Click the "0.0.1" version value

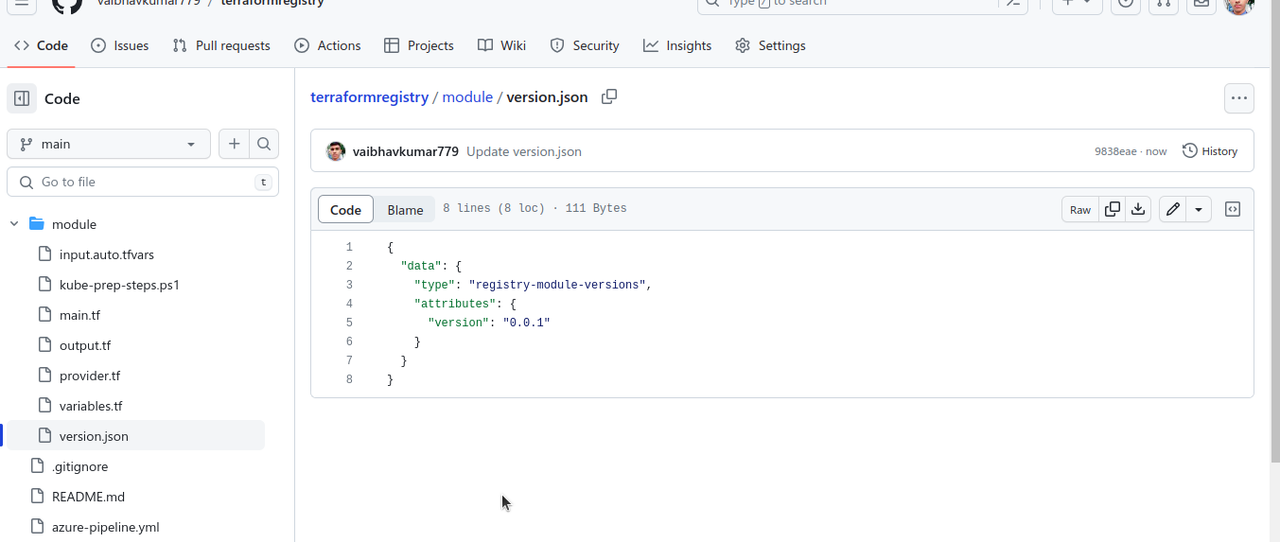pyautogui.click(x=527, y=323)
